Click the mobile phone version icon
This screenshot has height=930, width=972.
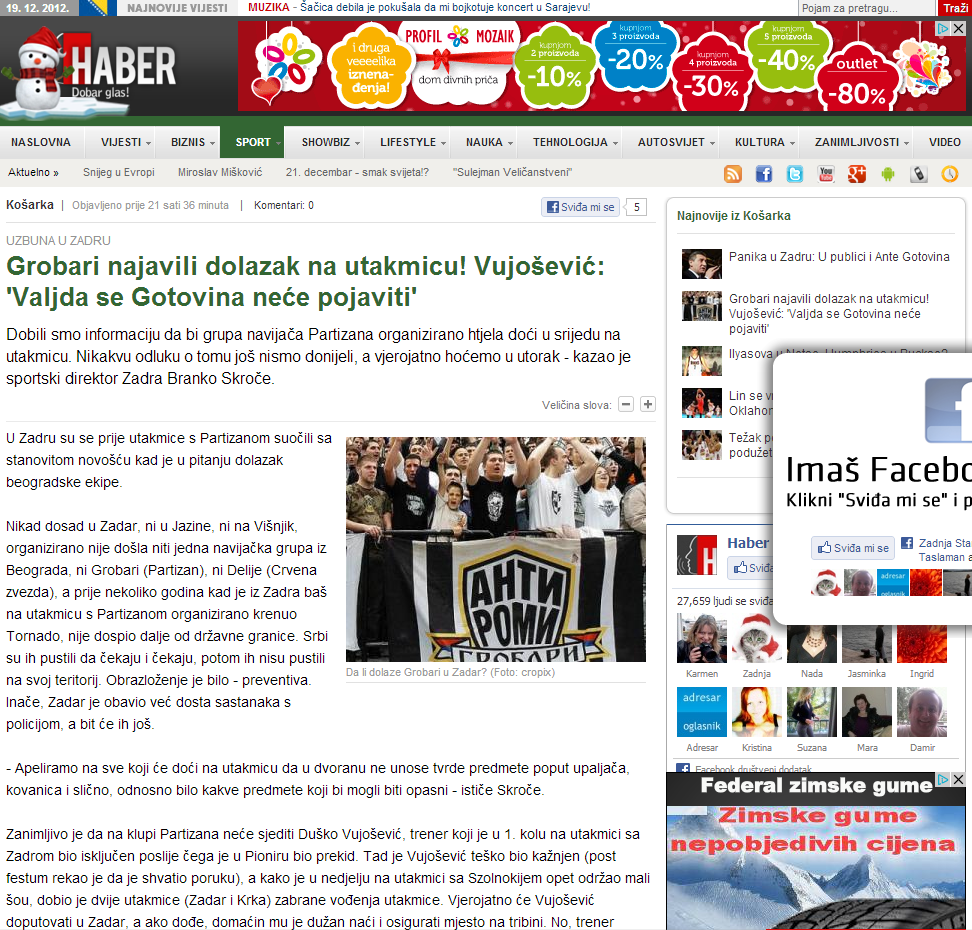(918, 174)
